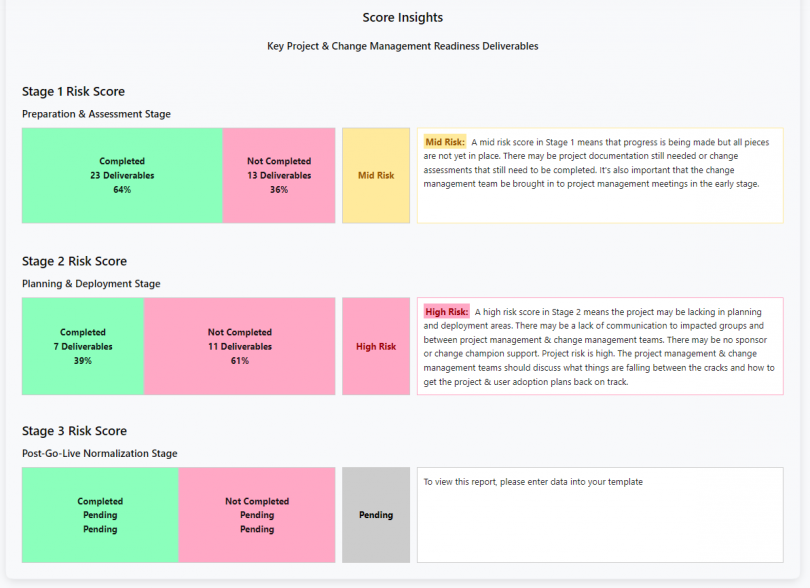Click the Score Insights title
This screenshot has width=810, height=588.
403,18
